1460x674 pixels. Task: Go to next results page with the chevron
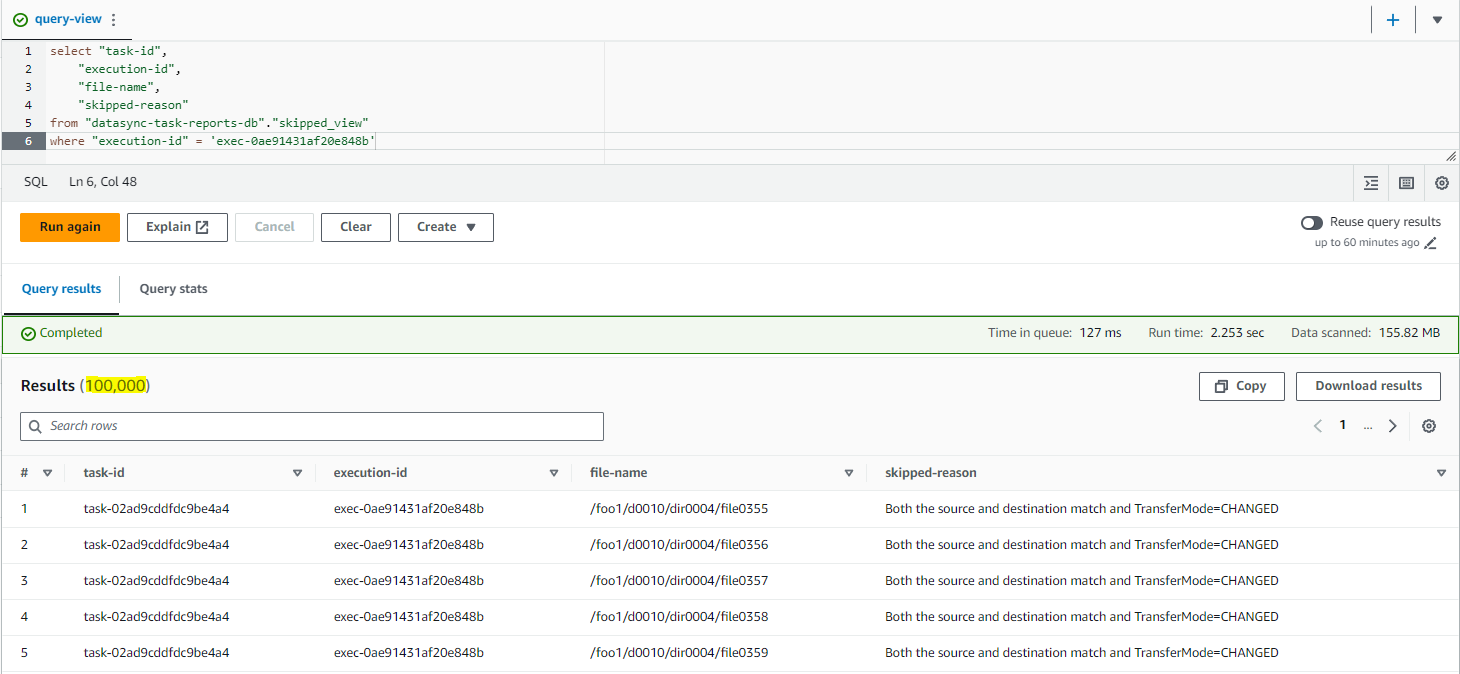(1393, 425)
